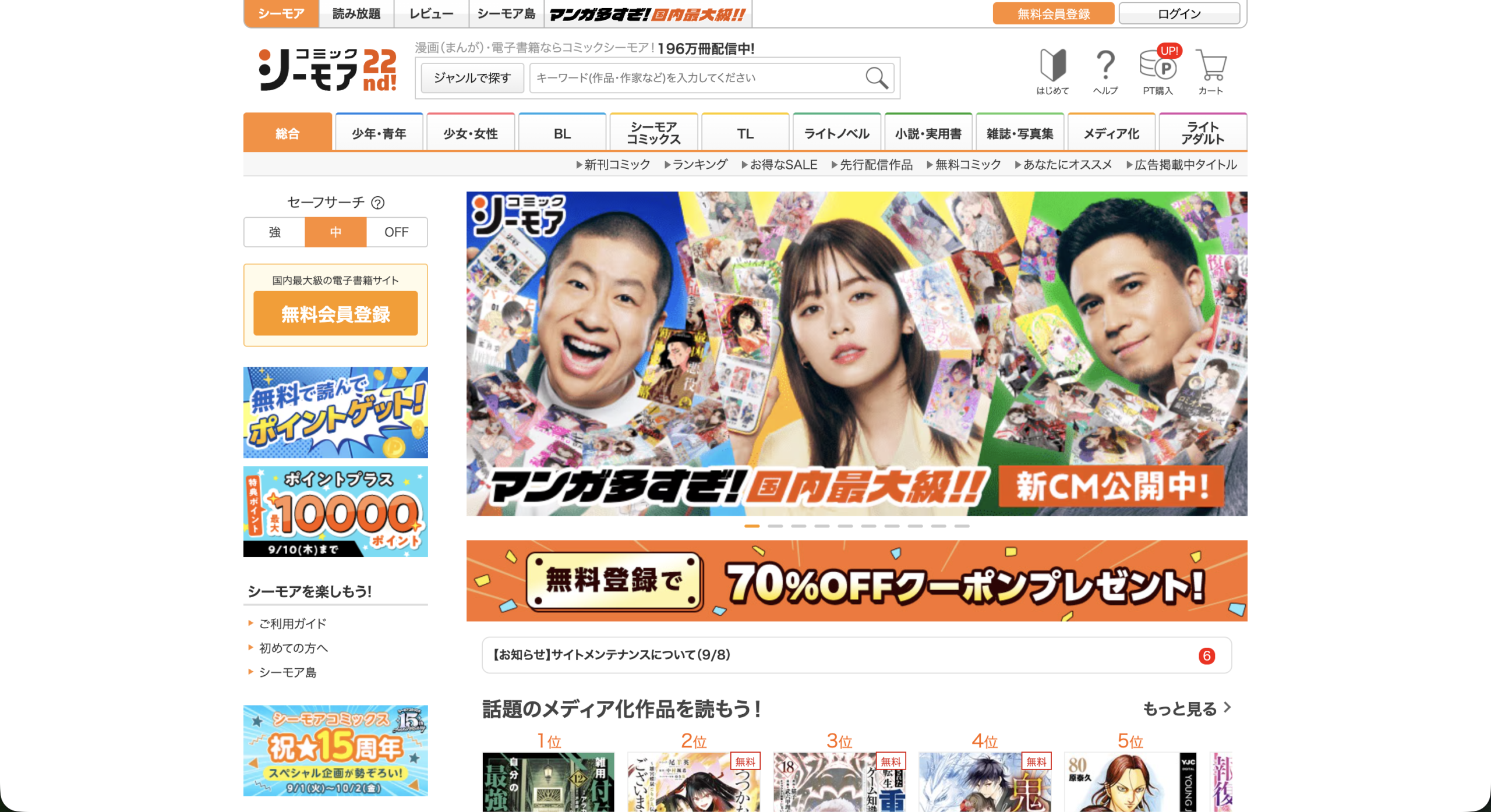1491x812 pixels.
Task: Open the 3位 ranked manga cover
Action: point(840,782)
